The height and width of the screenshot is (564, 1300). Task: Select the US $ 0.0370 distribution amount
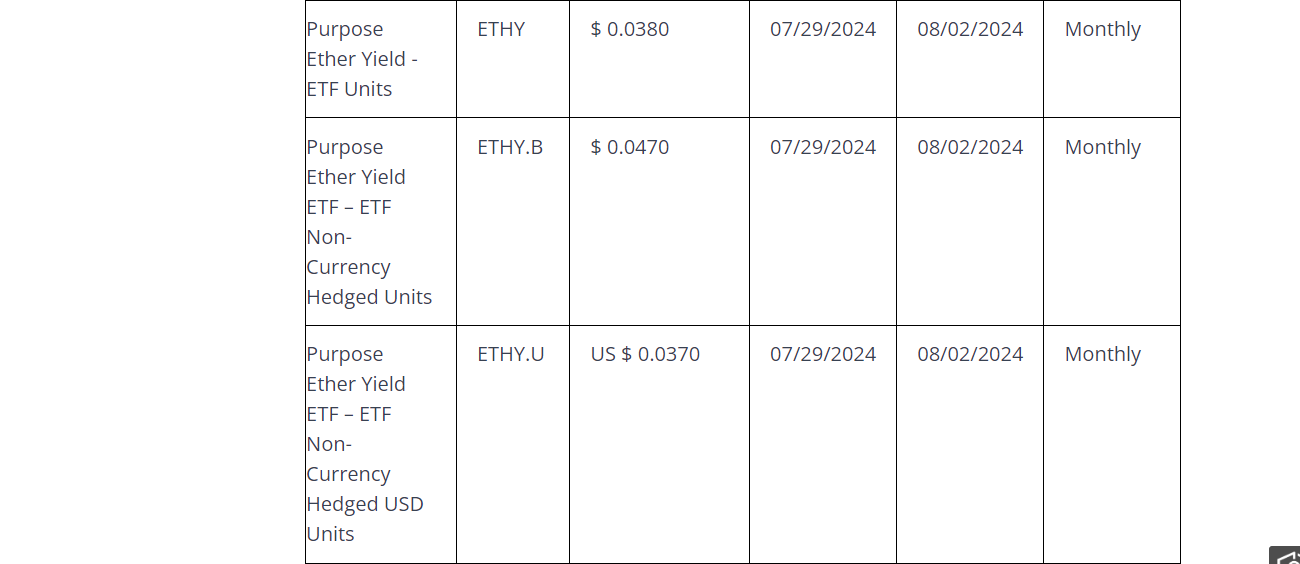[x=645, y=355]
